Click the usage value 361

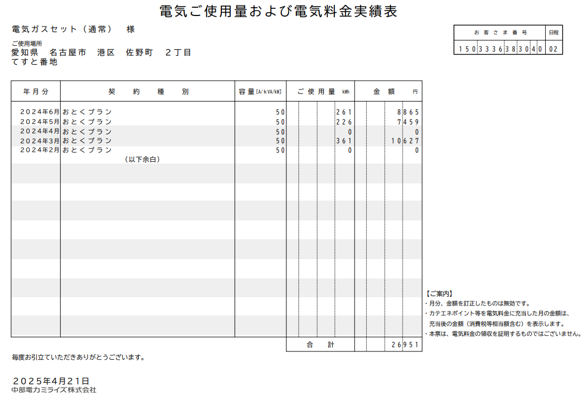(x=344, y=141)
